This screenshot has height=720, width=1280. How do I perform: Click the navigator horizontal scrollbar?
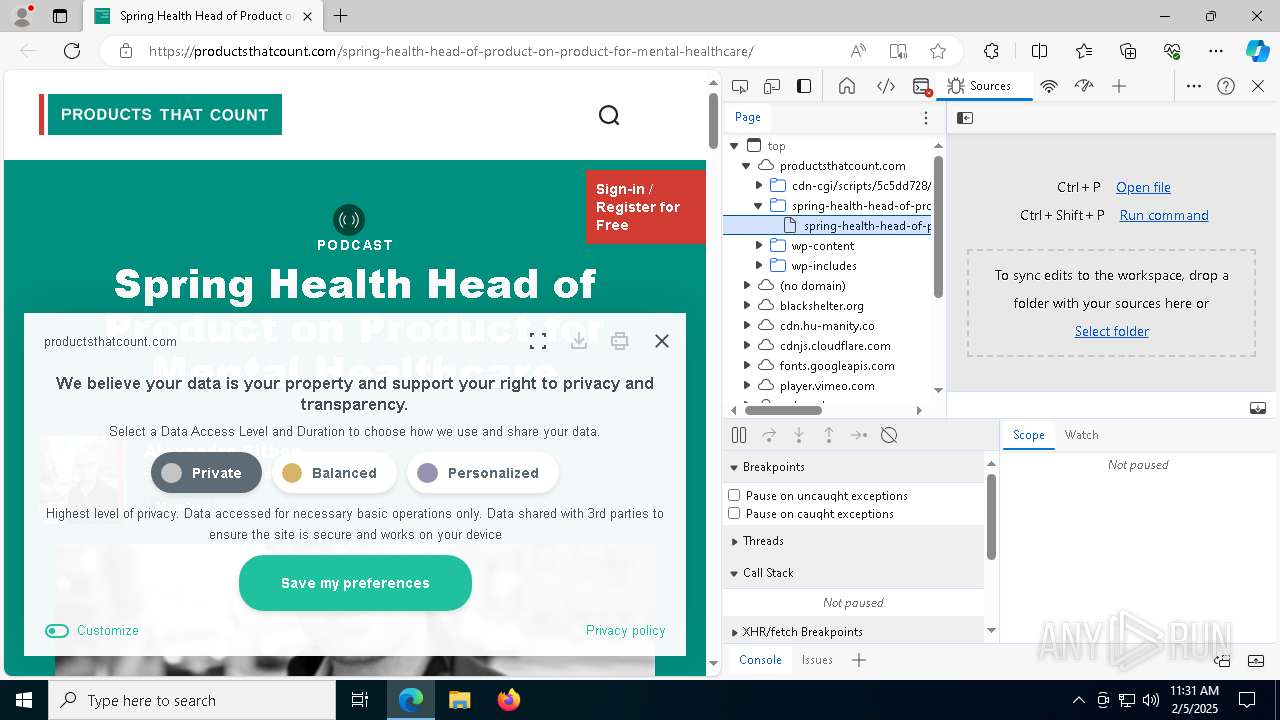[784, 410]
